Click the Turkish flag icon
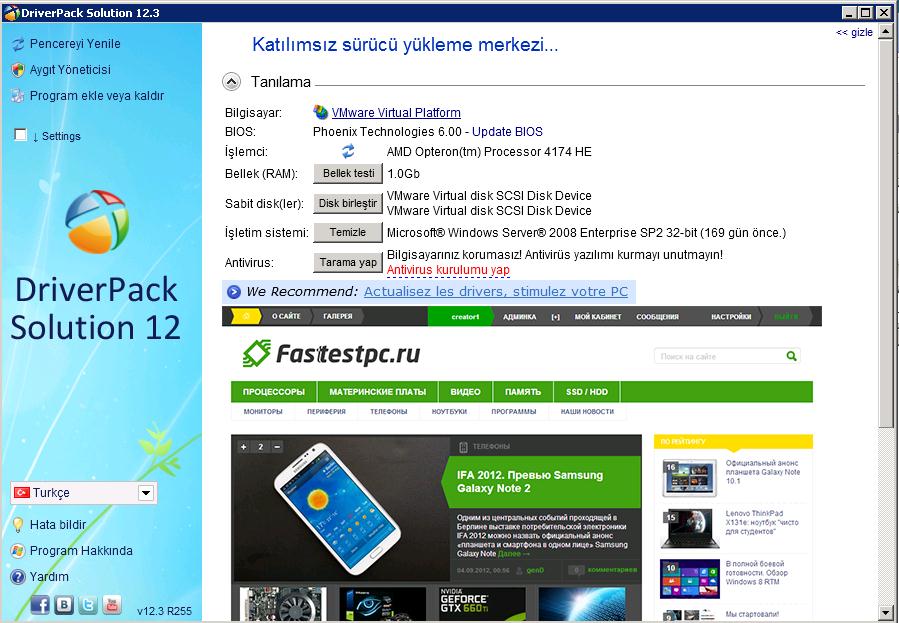899x623 pixels. (22, 492)
